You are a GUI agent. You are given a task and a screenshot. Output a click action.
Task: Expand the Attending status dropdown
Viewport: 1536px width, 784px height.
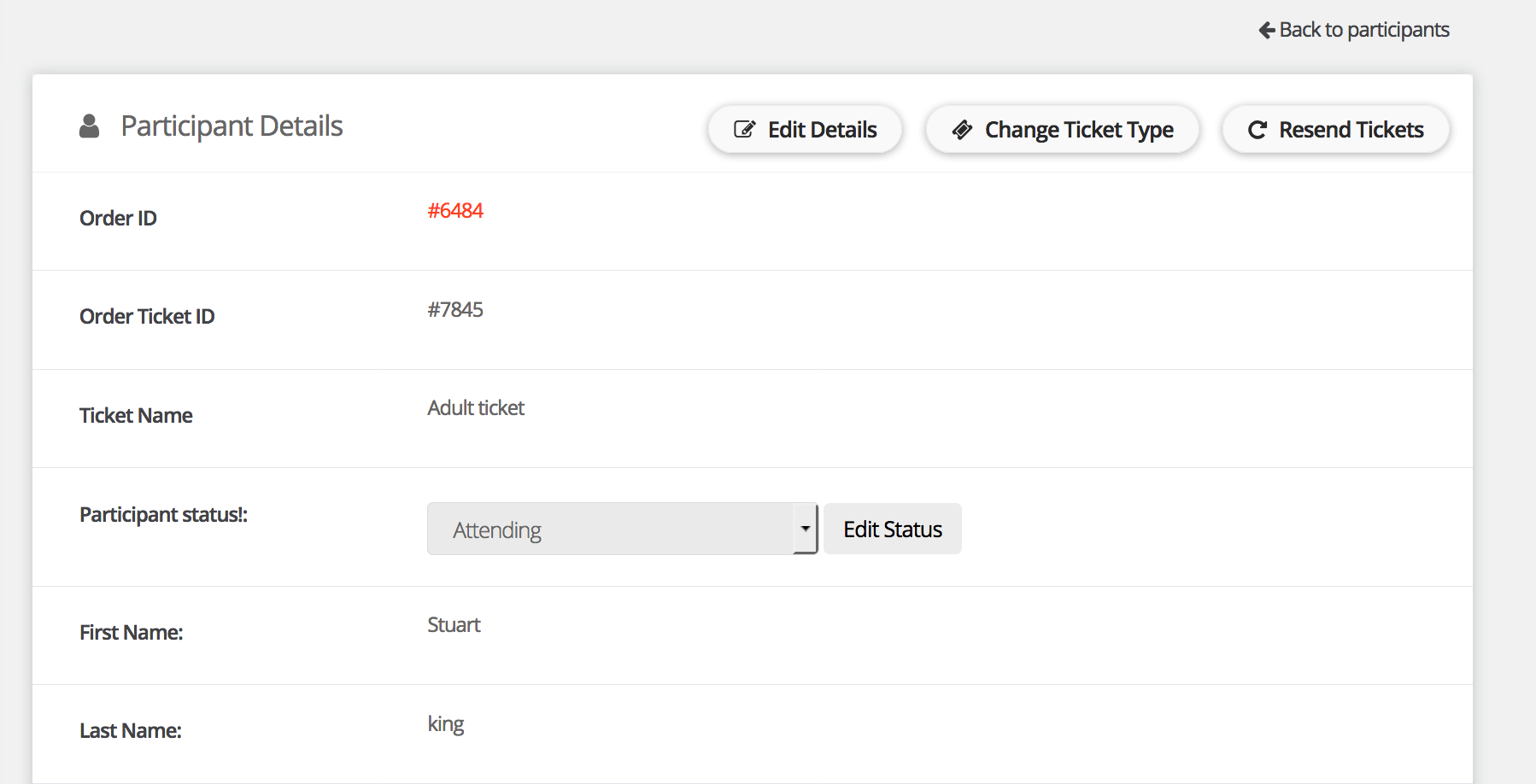[x=610, y=529]
